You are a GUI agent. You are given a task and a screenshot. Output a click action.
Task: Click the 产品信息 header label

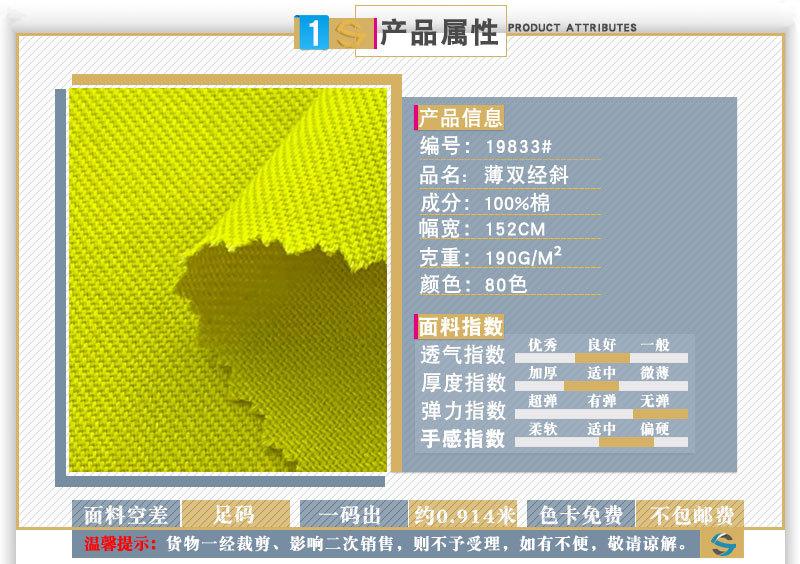460,118
